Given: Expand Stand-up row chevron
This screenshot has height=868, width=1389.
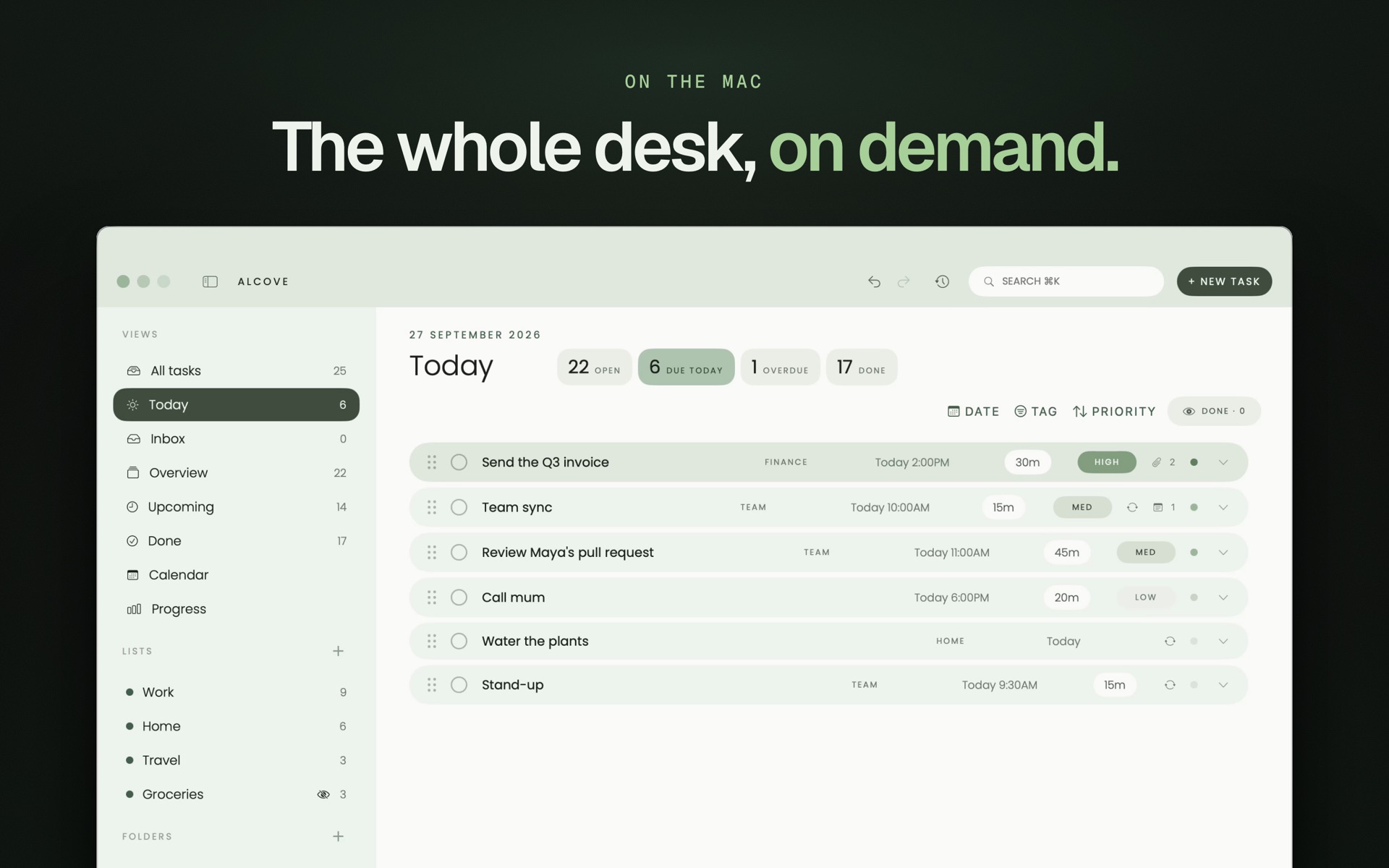Looking at the screenshot, I should (1223, 685).
